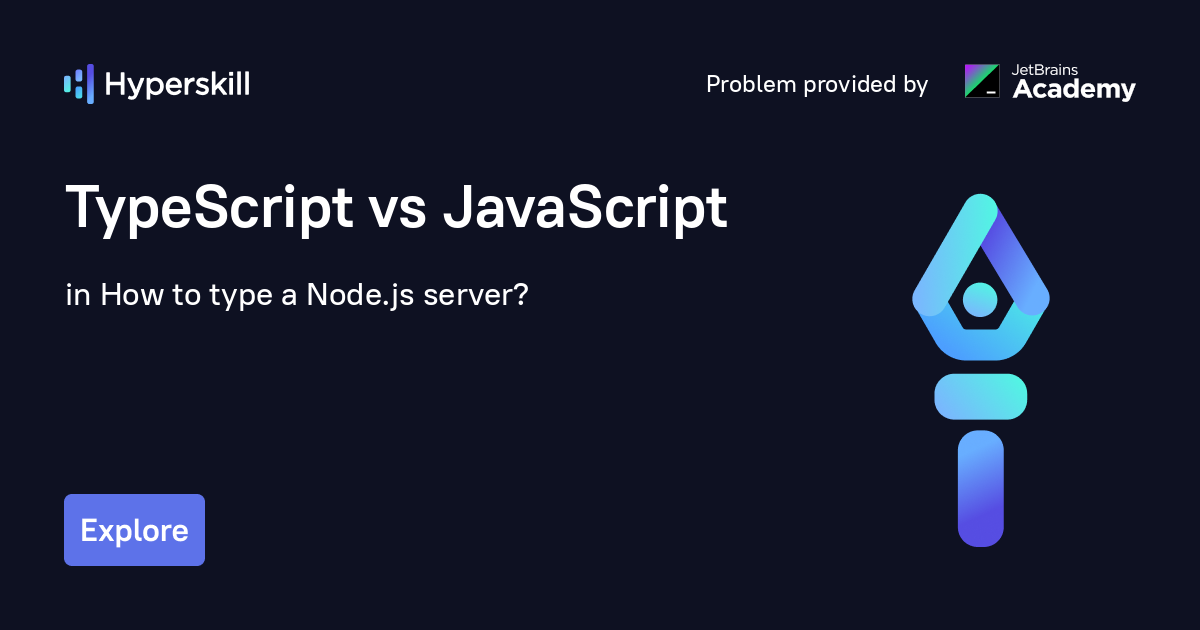Viewport: 1200px width, 630px height.
Task: Click the vertical purple bar of the pen
Action: click(x=980, y=488)
